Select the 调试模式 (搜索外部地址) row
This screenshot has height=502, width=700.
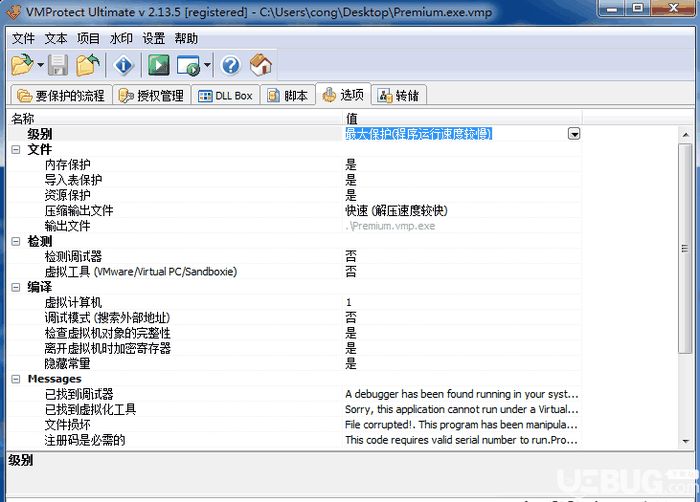click(295, 318)
